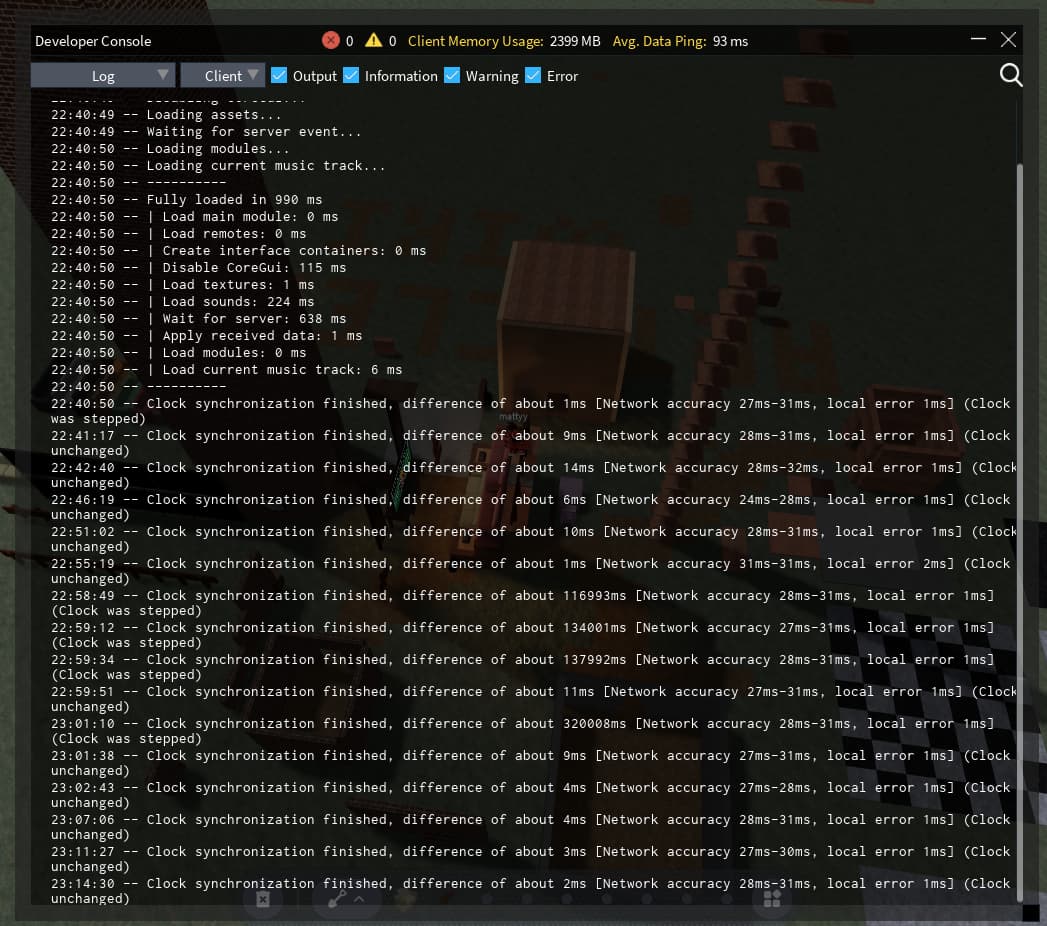Image resolution: width=1047 pixels, height=926 pixels.
Task: Select the 22:40:50 clock synchronization 'was stepped' entry
Action: [531, 411]
